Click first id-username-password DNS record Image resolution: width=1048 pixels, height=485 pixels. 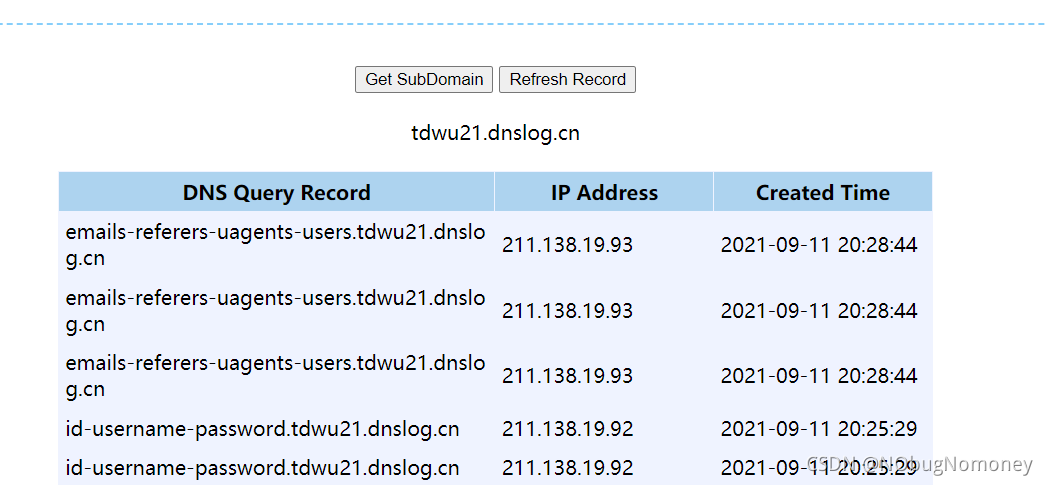pyautogui.click(x=263, y=429)
